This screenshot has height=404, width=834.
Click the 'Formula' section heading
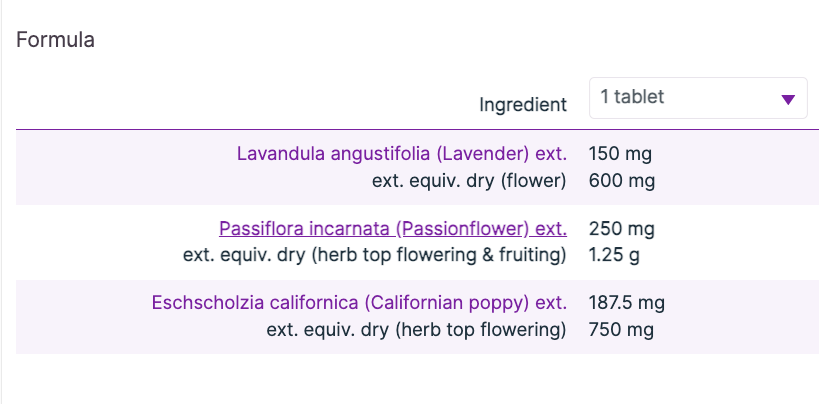56,41
